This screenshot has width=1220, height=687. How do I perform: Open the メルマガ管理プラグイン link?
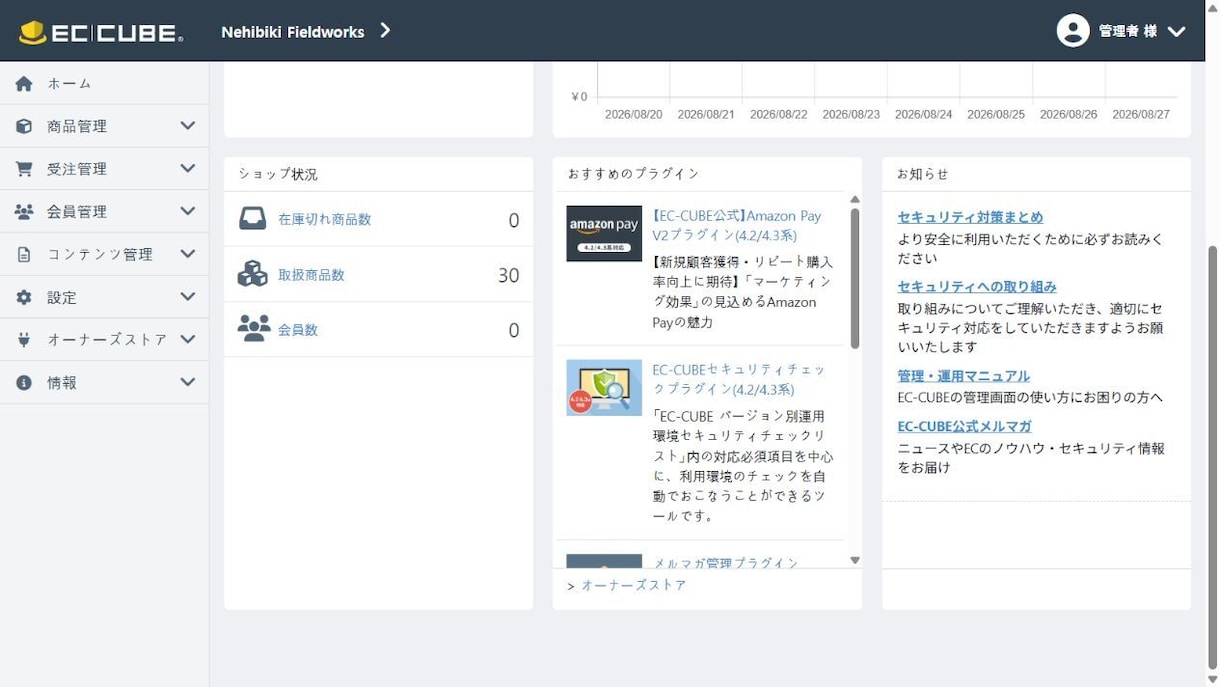pyautogui.click(x=725, y=563)
